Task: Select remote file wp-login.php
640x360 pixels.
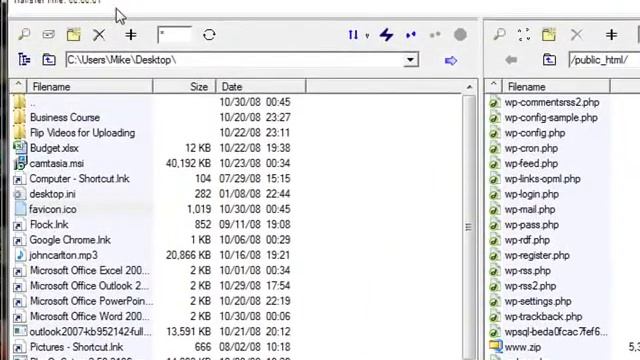Action: pyautogui.click(x=531, y=194)
